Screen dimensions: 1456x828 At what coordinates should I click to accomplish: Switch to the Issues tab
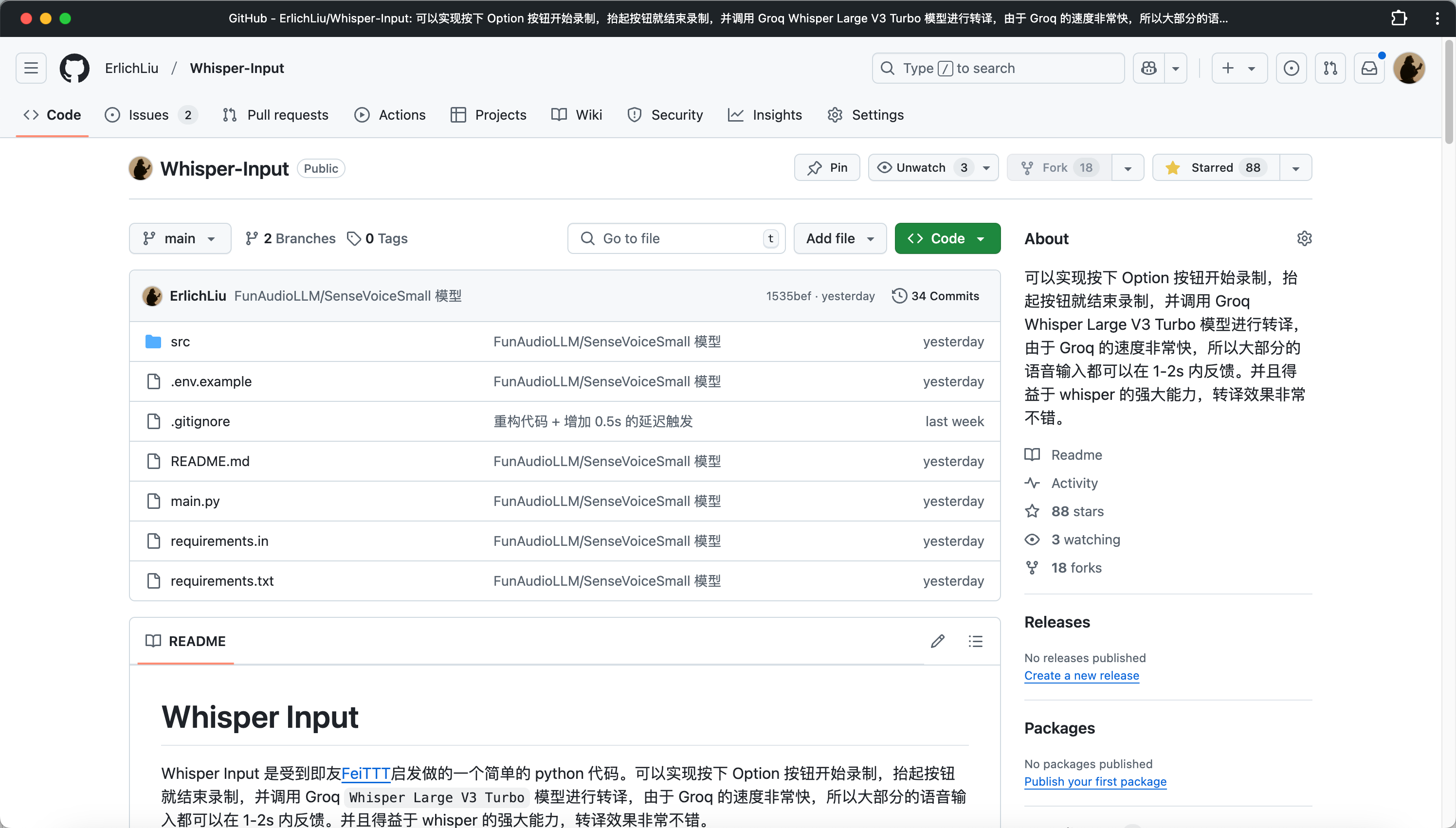click(149, 114)
